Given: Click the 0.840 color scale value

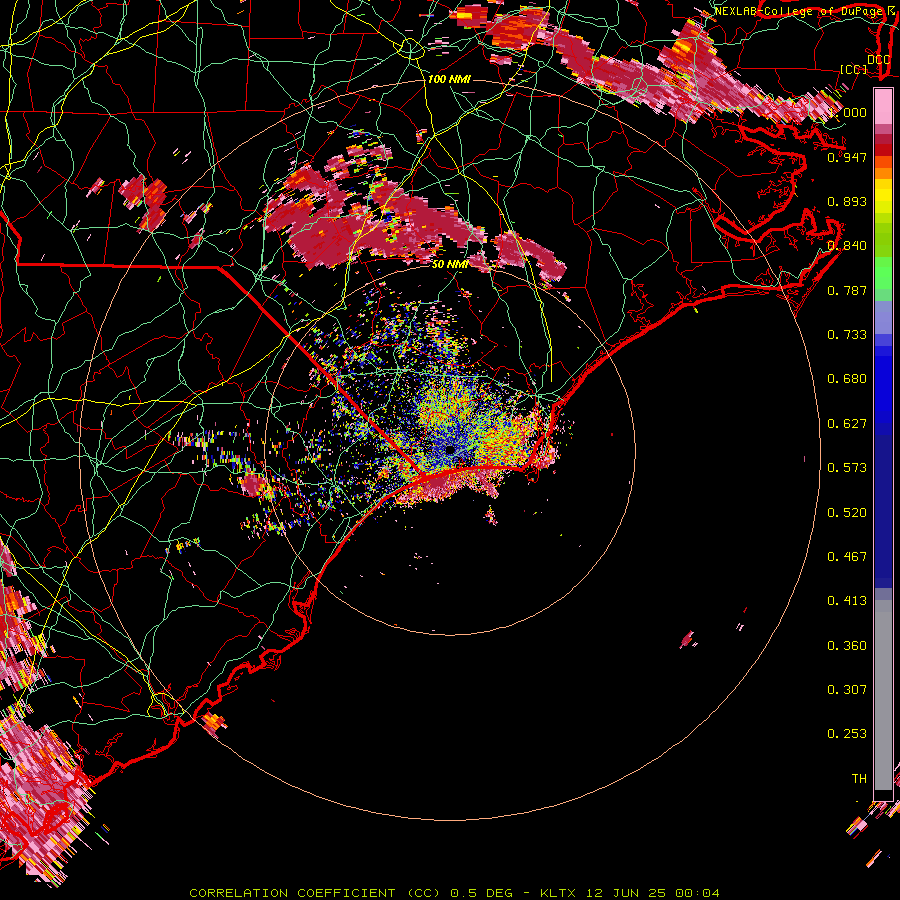Looking at the screenshot, I should click(x=847, y=245).
